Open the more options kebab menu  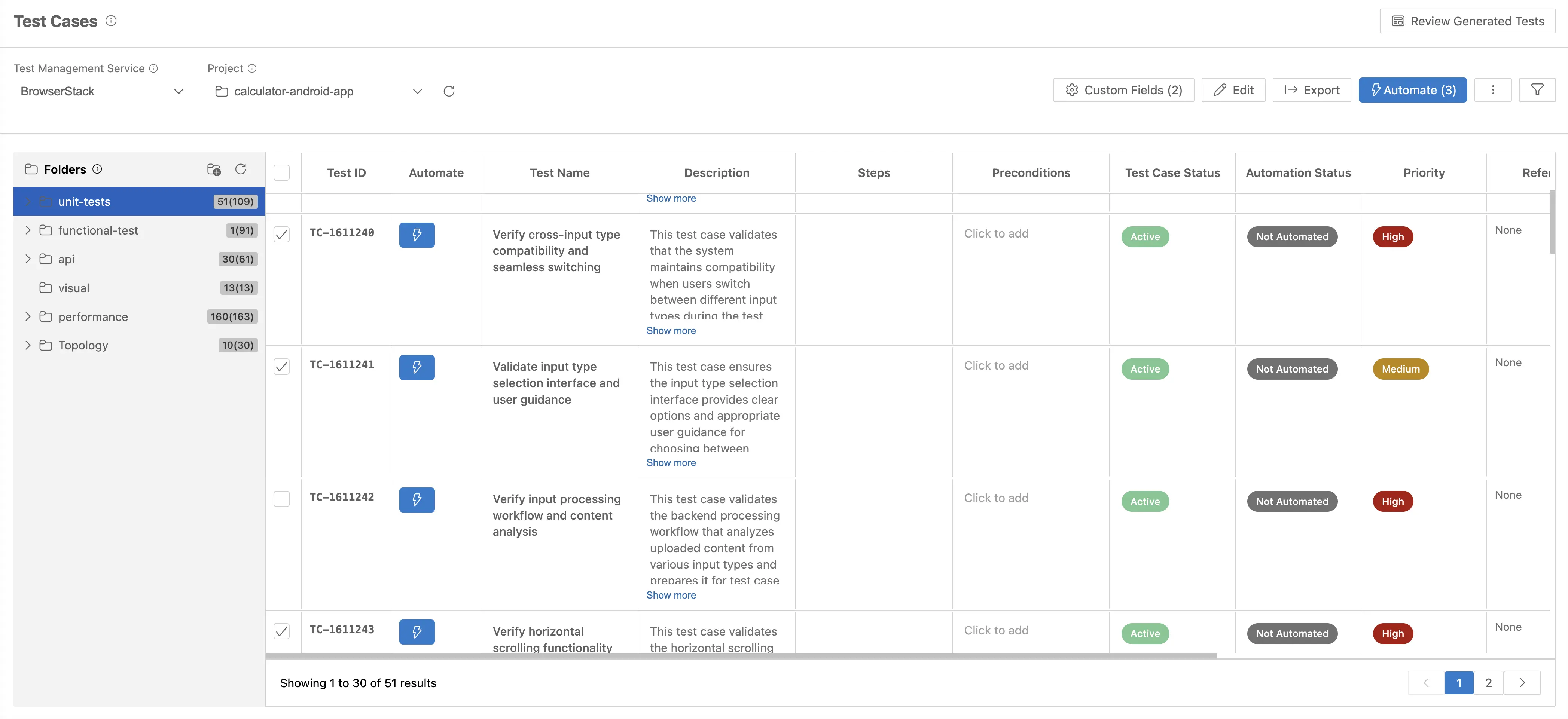[x=1492, y=90]
